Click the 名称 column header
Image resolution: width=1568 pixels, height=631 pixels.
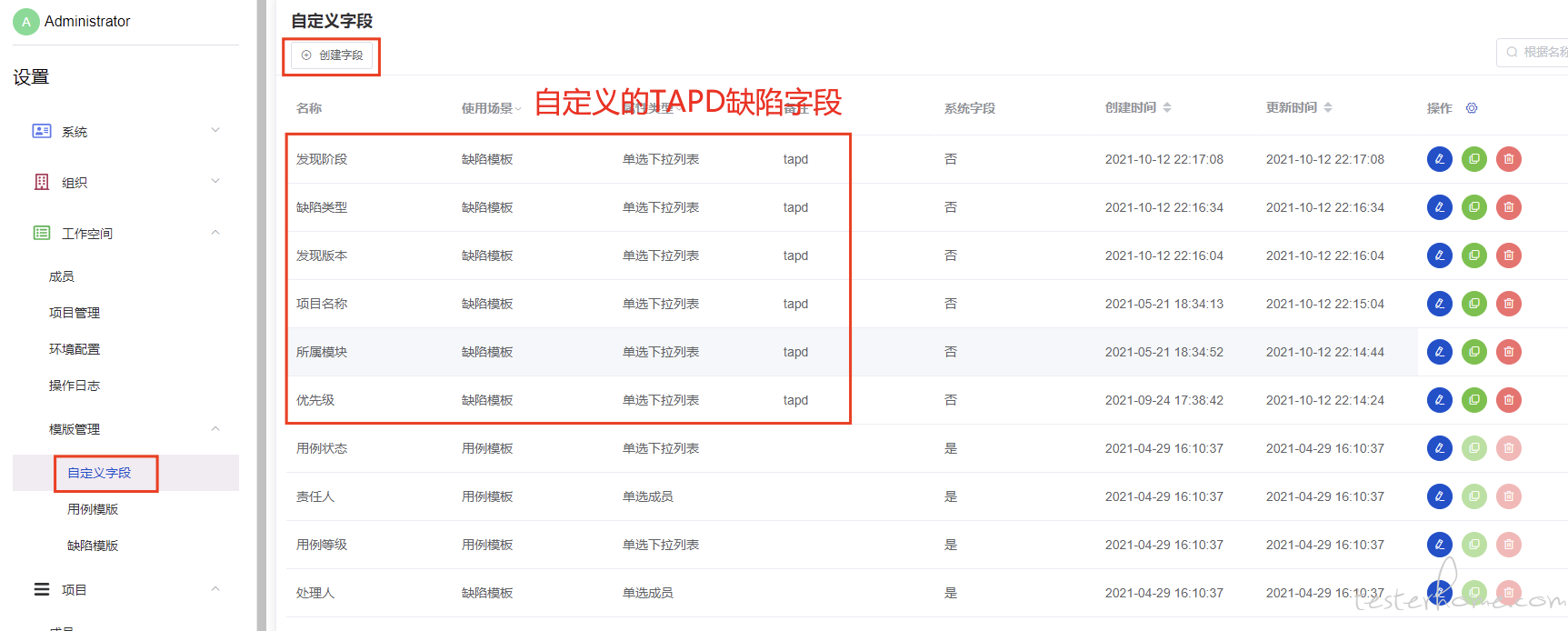click(309, 108)
